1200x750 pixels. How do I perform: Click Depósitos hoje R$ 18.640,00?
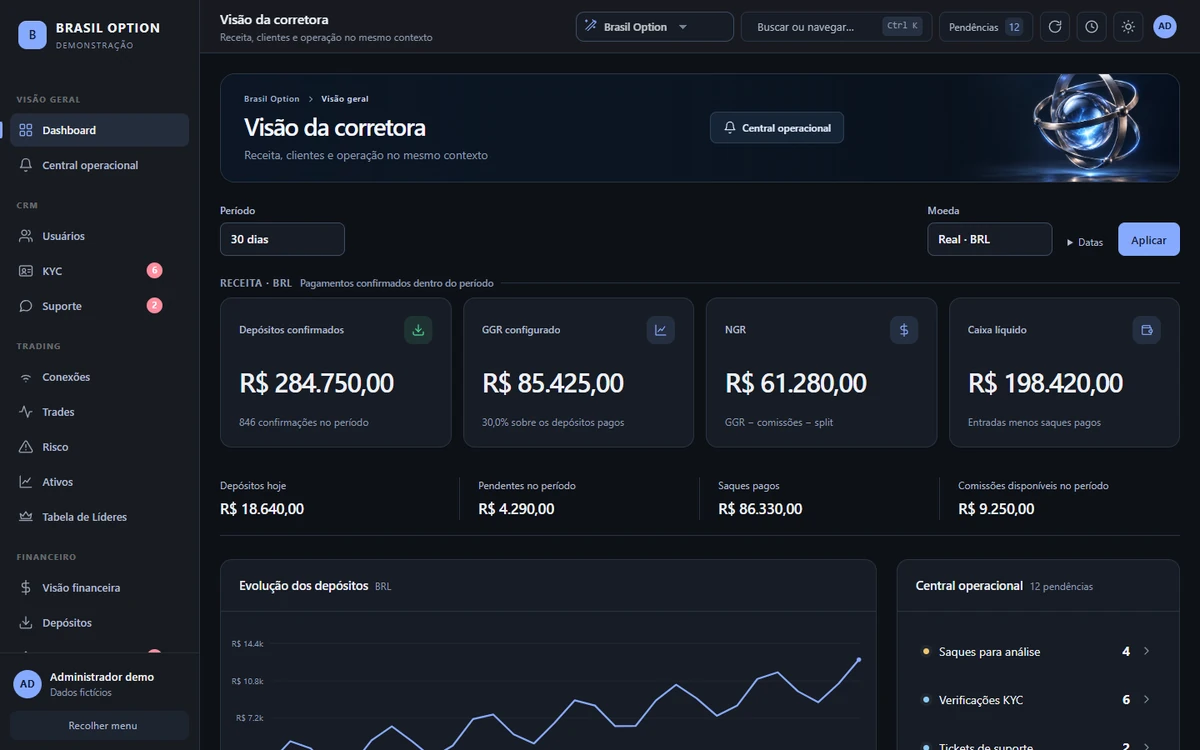pos(262,509)
